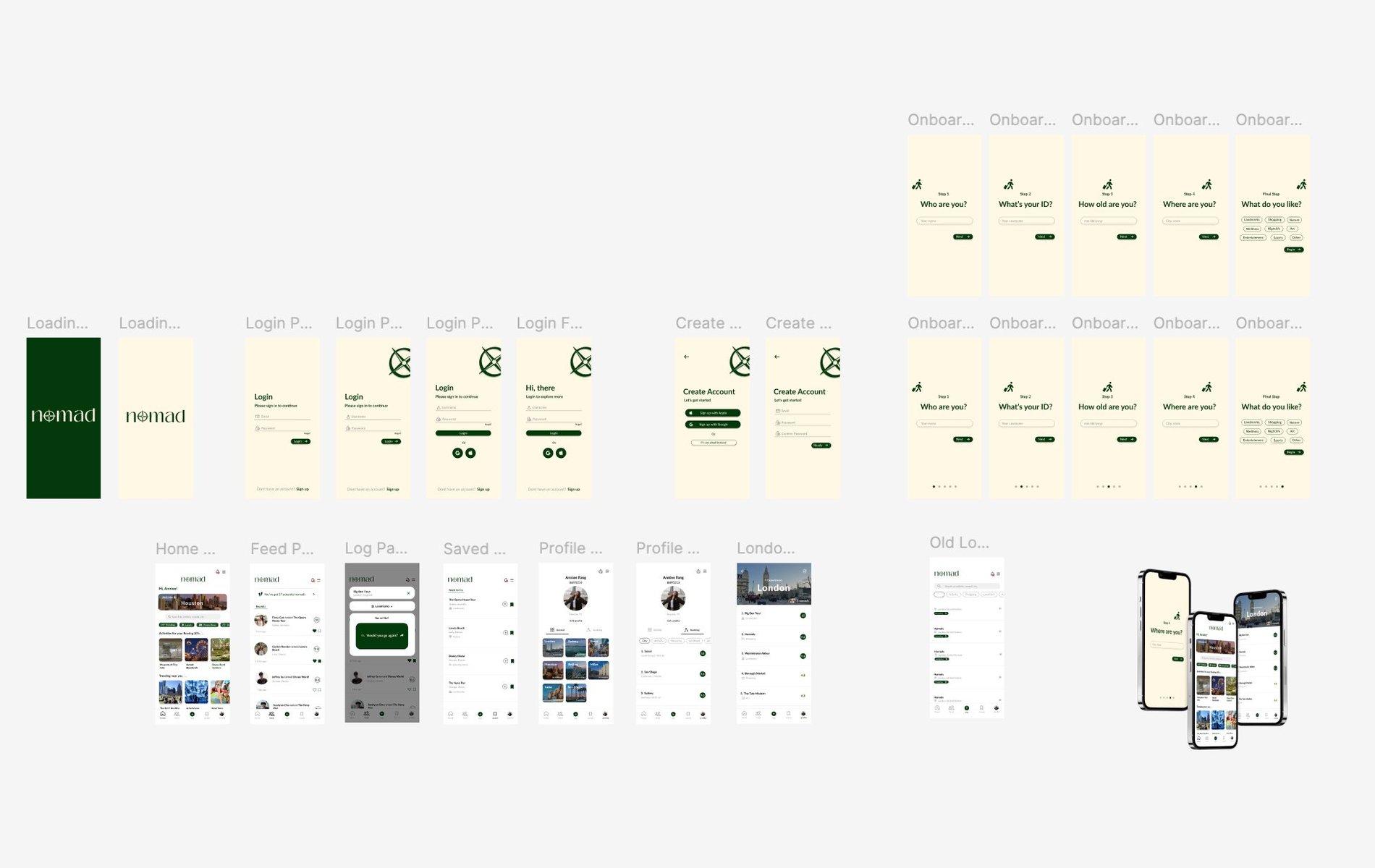Click traveler icon in Who are you frame with page dots
1375x868 pixels.
(x=917, y=387)
